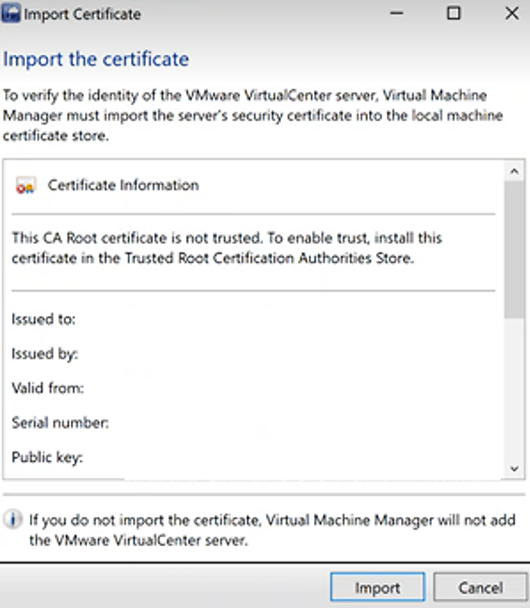Screen dimensions: 530x608
Task: Click the CA Root certificate not trusted message
Action: 227,248
